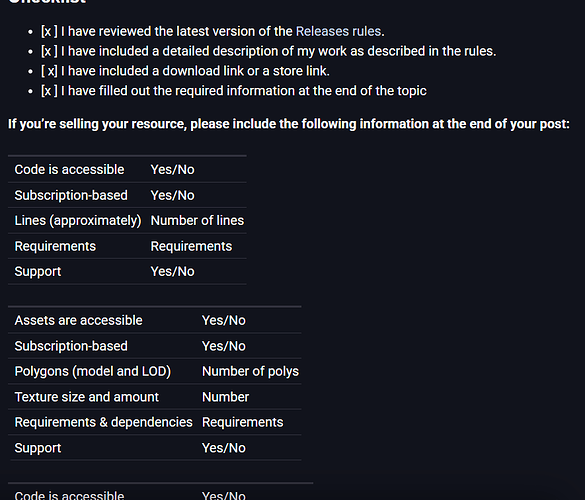Click the first table's Support label

pos(38,272)
